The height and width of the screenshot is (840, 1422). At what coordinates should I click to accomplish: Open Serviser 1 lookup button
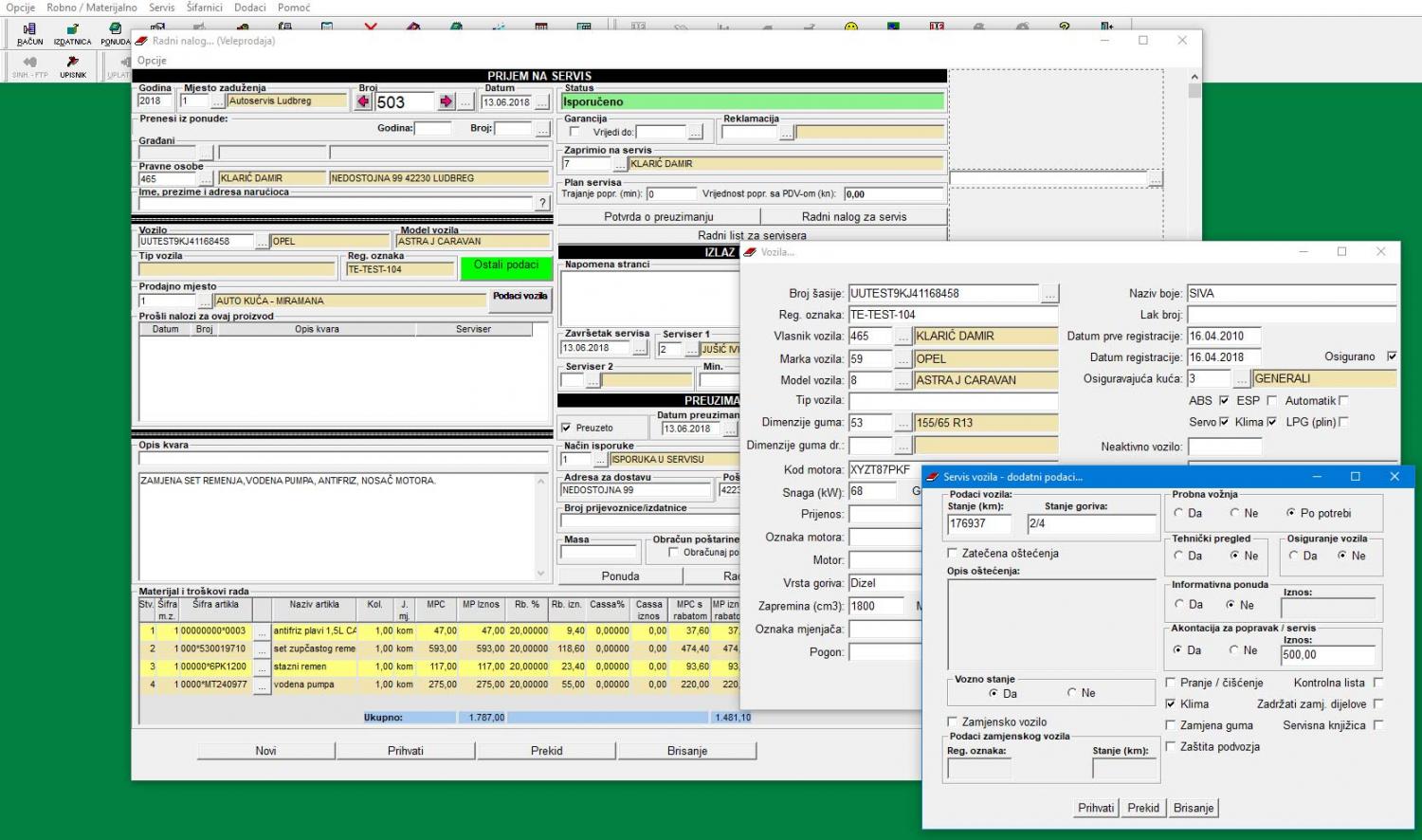point(692,349)
